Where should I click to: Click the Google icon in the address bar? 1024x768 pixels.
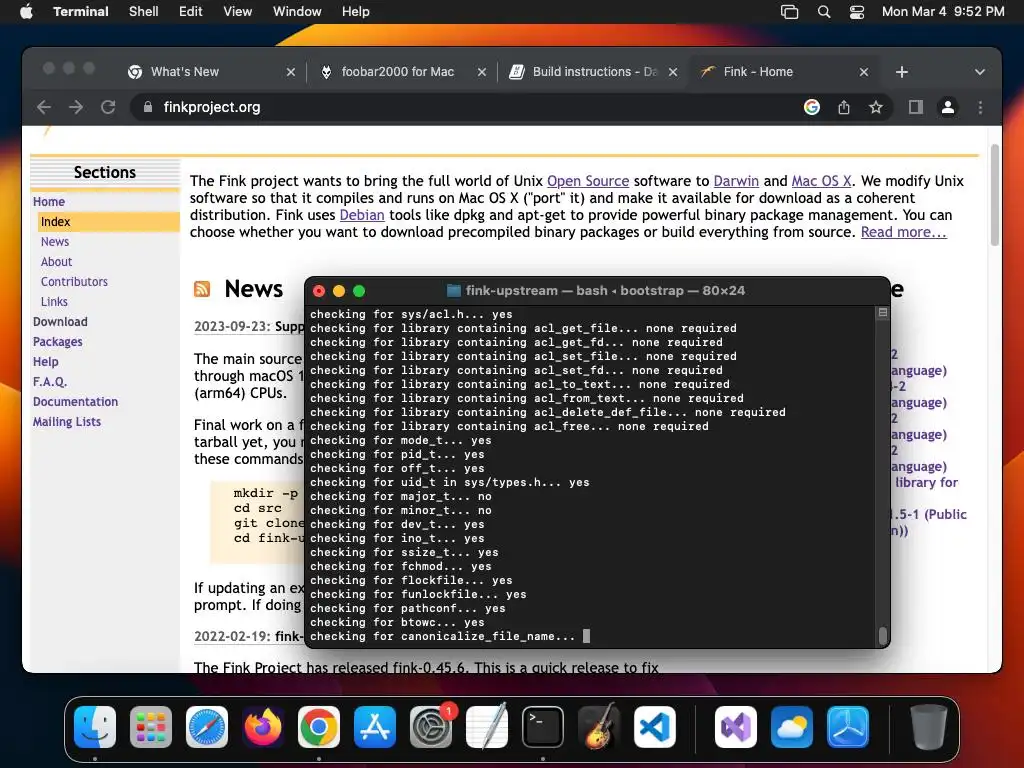click(x=811, y=107)
